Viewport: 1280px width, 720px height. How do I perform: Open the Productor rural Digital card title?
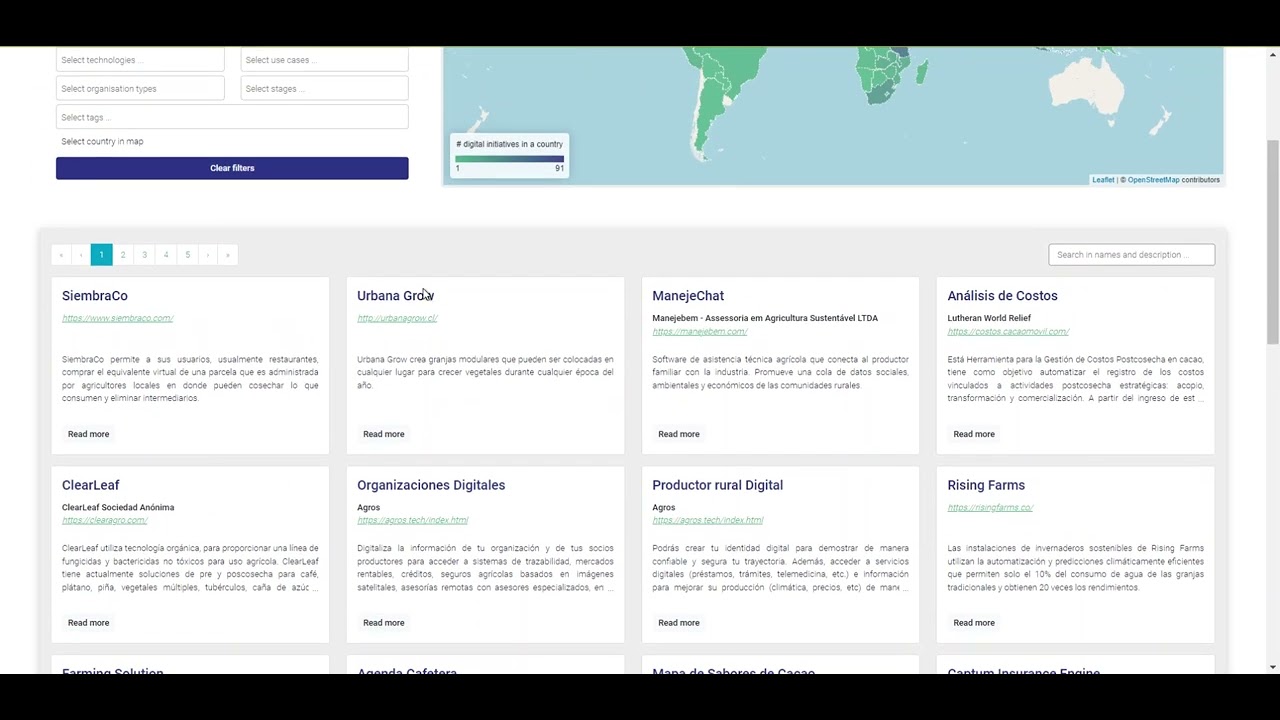pos(717,485)
